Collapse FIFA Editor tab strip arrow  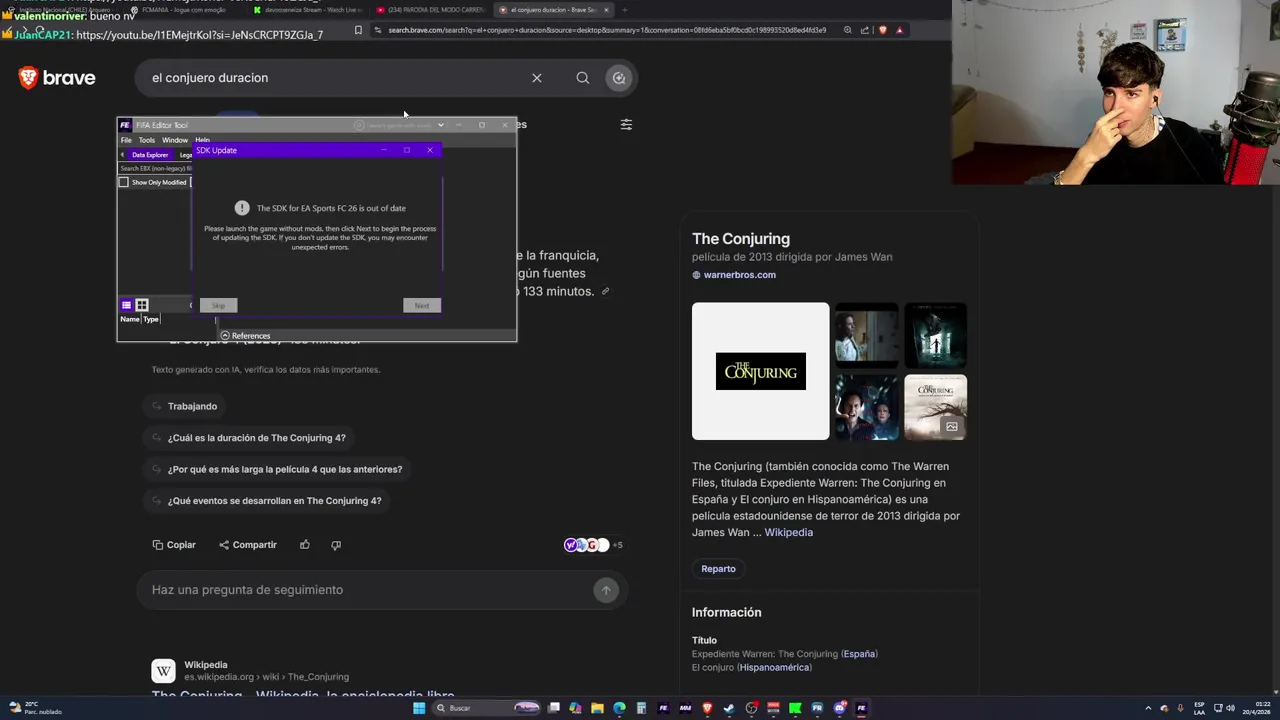tap(122, 155)
